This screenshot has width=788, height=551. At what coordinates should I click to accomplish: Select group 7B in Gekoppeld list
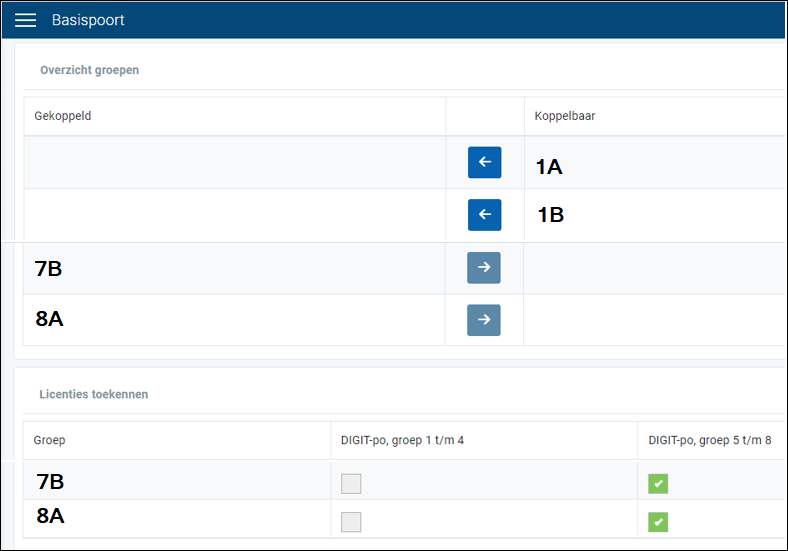coord(49,268)
